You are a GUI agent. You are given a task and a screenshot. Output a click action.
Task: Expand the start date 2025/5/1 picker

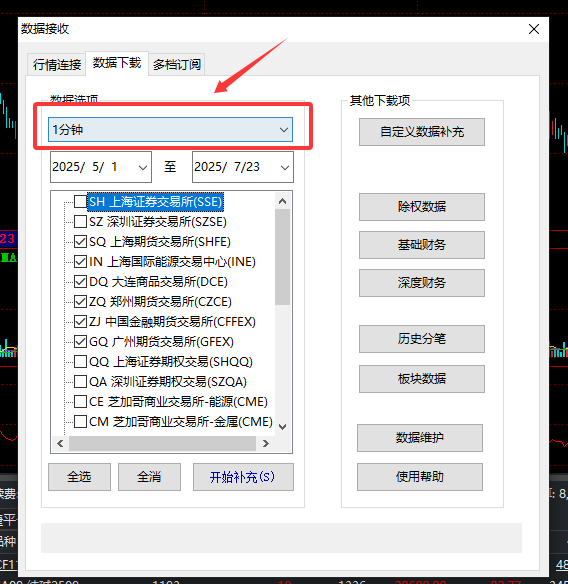(x=143, y=168)
